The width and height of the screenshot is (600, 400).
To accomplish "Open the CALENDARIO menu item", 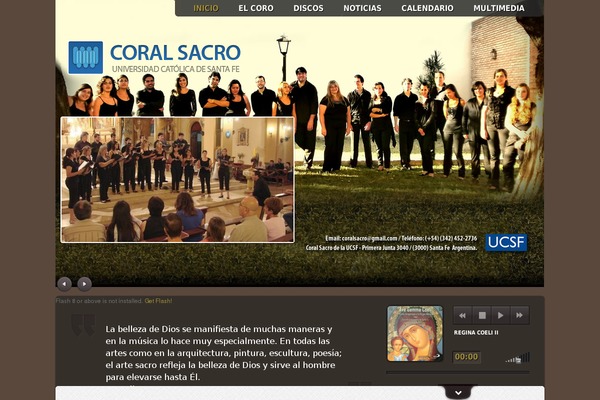I will 427,8.
